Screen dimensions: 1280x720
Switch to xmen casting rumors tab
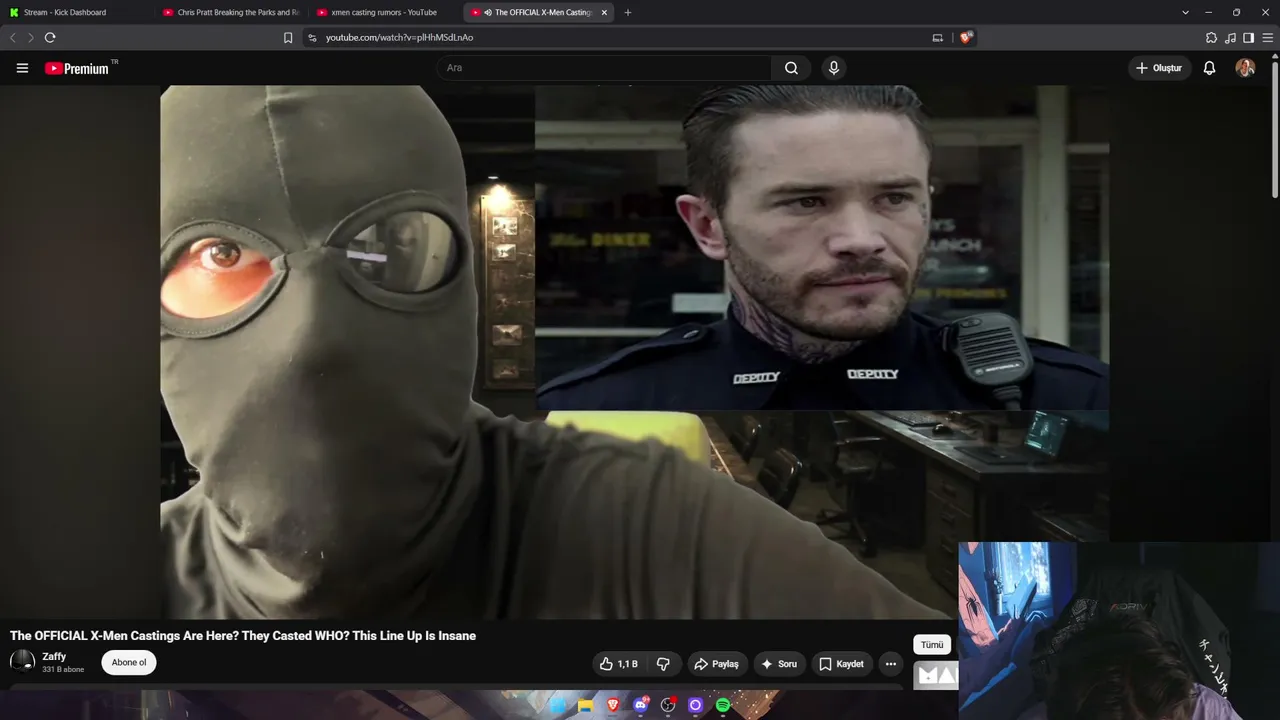click(385, 12)
